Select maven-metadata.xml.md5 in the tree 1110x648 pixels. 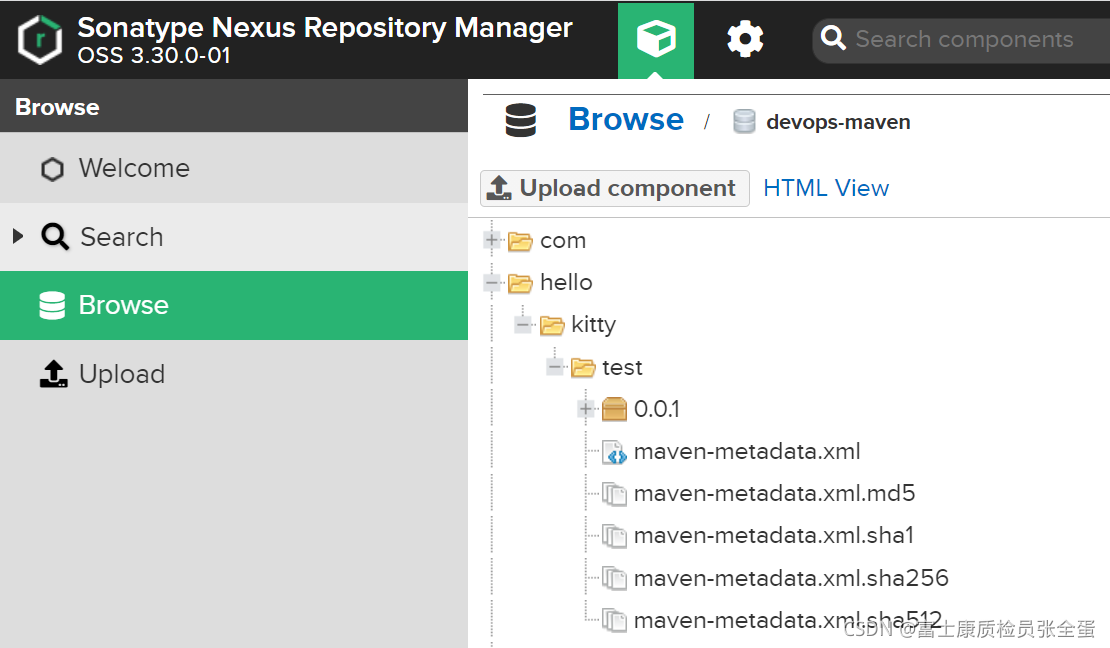[774, 493]
